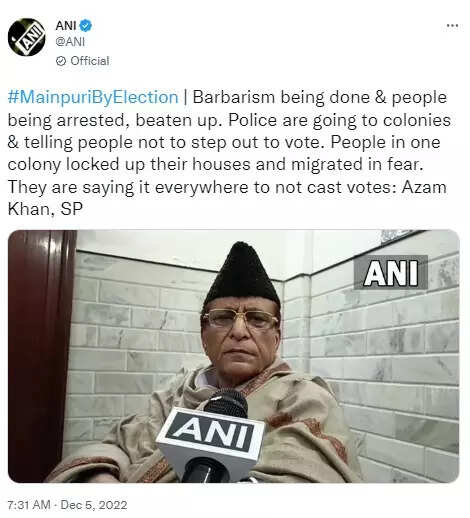Click 'Police are going to colonies' text
The width and height of the screenshot is (470, 518).
[x=339, y=120]
